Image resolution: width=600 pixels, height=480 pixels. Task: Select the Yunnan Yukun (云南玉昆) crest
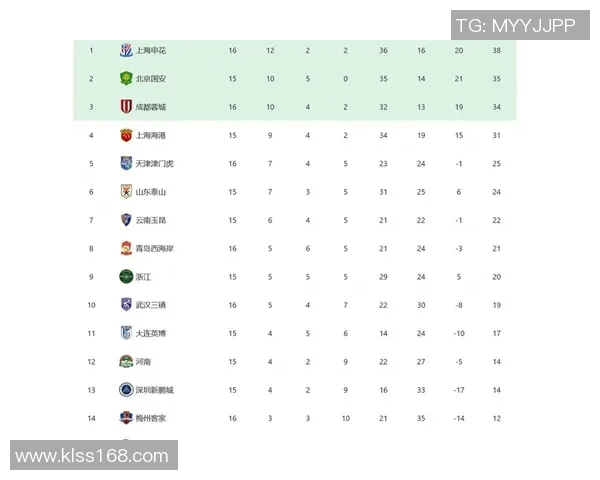(126, 220)
